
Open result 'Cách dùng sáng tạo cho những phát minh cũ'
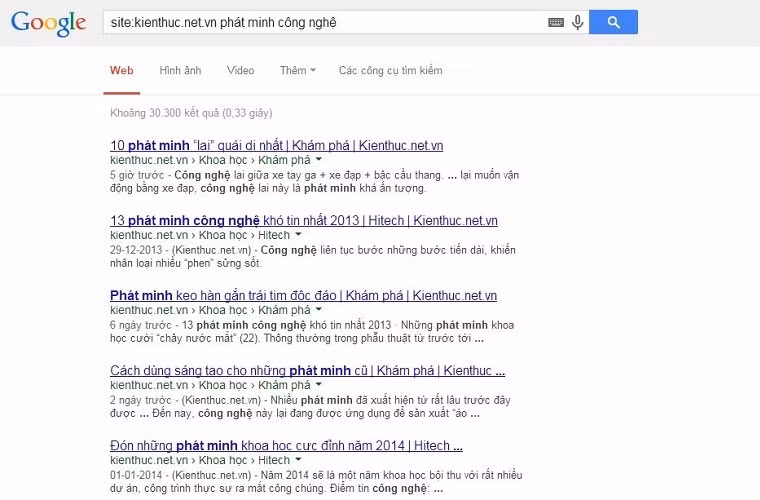tap(307, 371)
